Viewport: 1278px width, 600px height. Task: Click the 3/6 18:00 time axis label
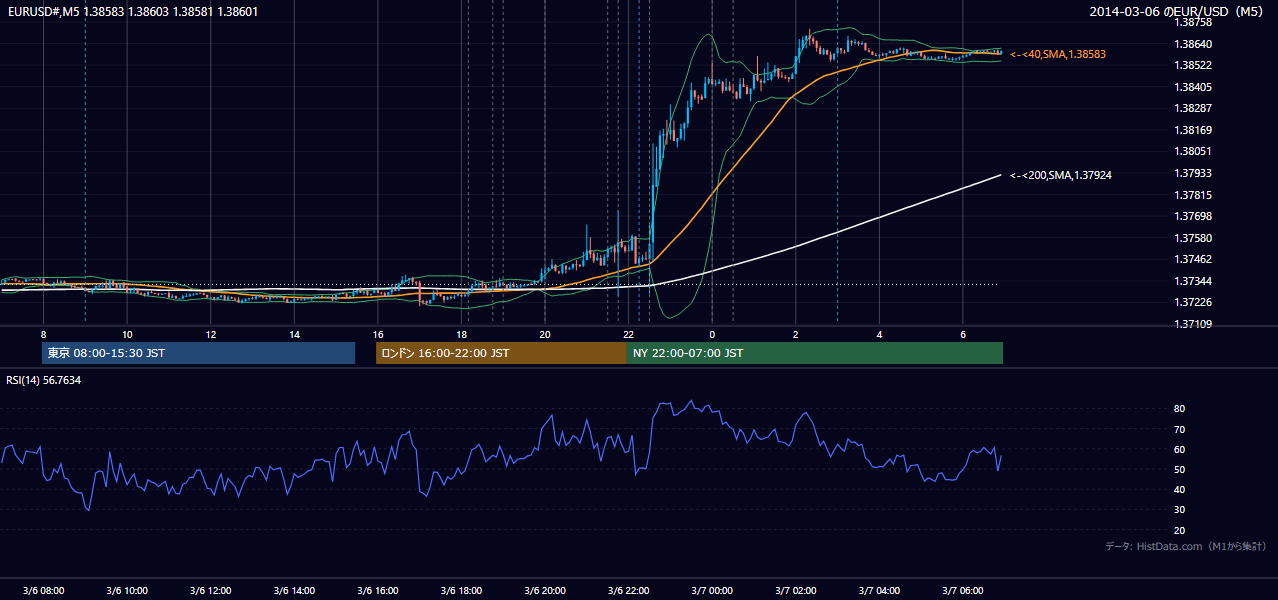(x=461, y=590)
